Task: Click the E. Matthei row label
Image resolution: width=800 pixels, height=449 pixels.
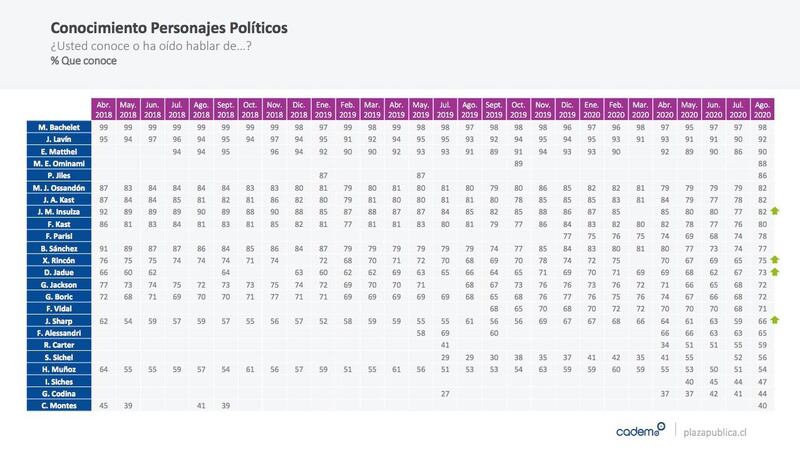Action: [59, 152]
